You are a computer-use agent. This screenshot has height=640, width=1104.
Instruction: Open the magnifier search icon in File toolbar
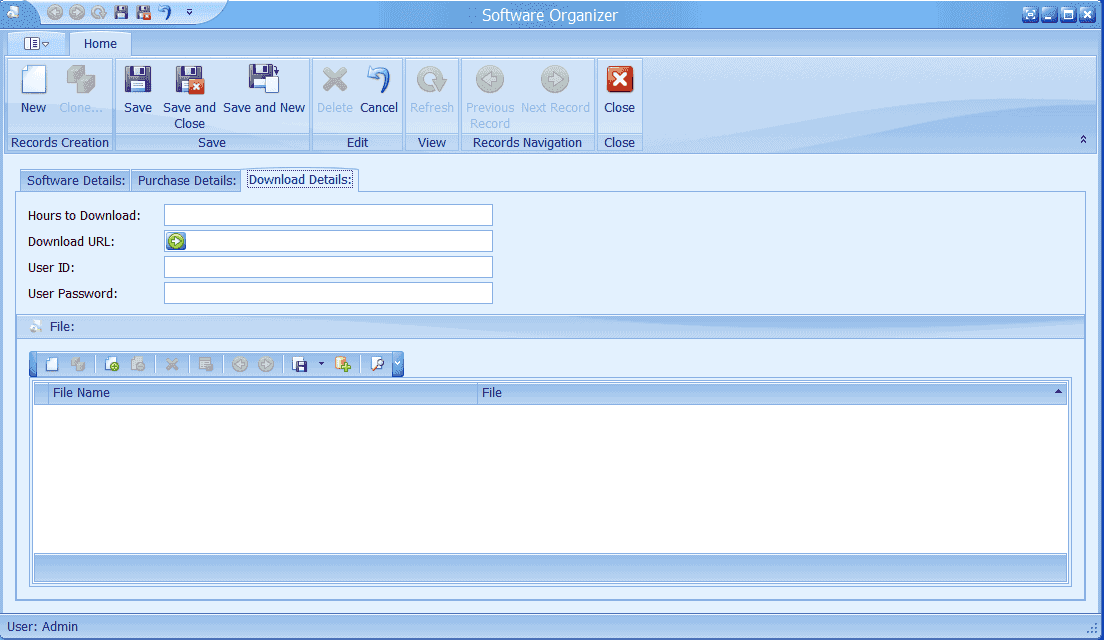tap(377, 365)
